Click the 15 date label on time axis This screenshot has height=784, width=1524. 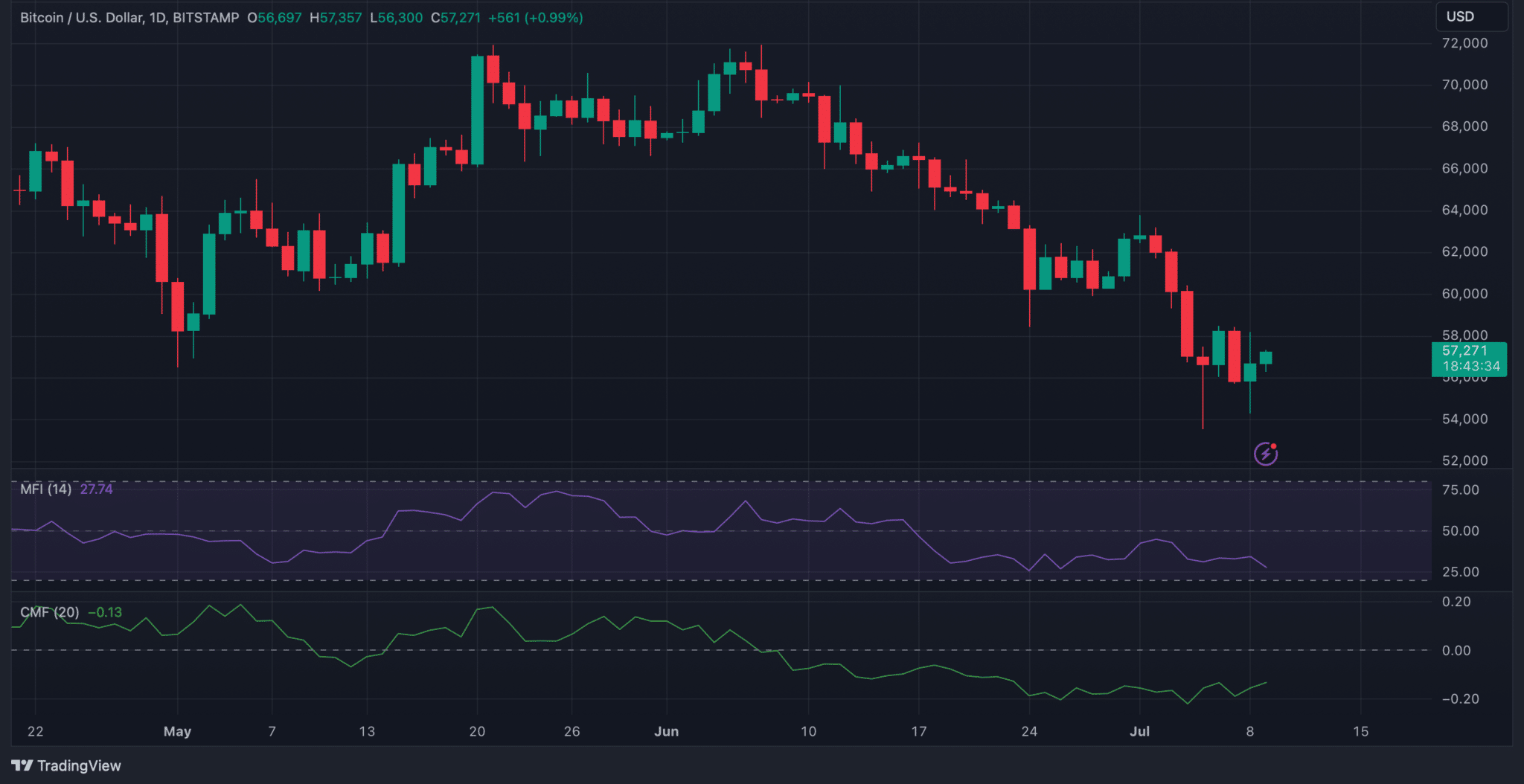point(1360,731)
